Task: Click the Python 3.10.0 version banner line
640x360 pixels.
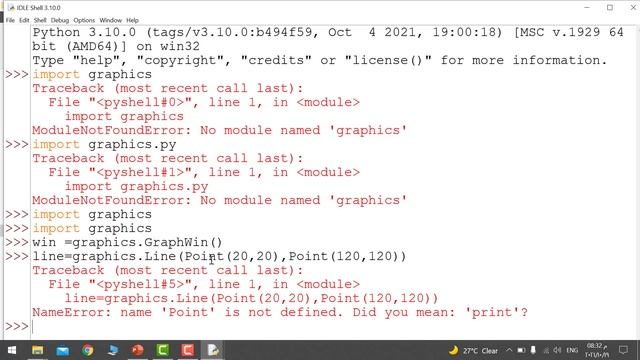Action: 328,32
